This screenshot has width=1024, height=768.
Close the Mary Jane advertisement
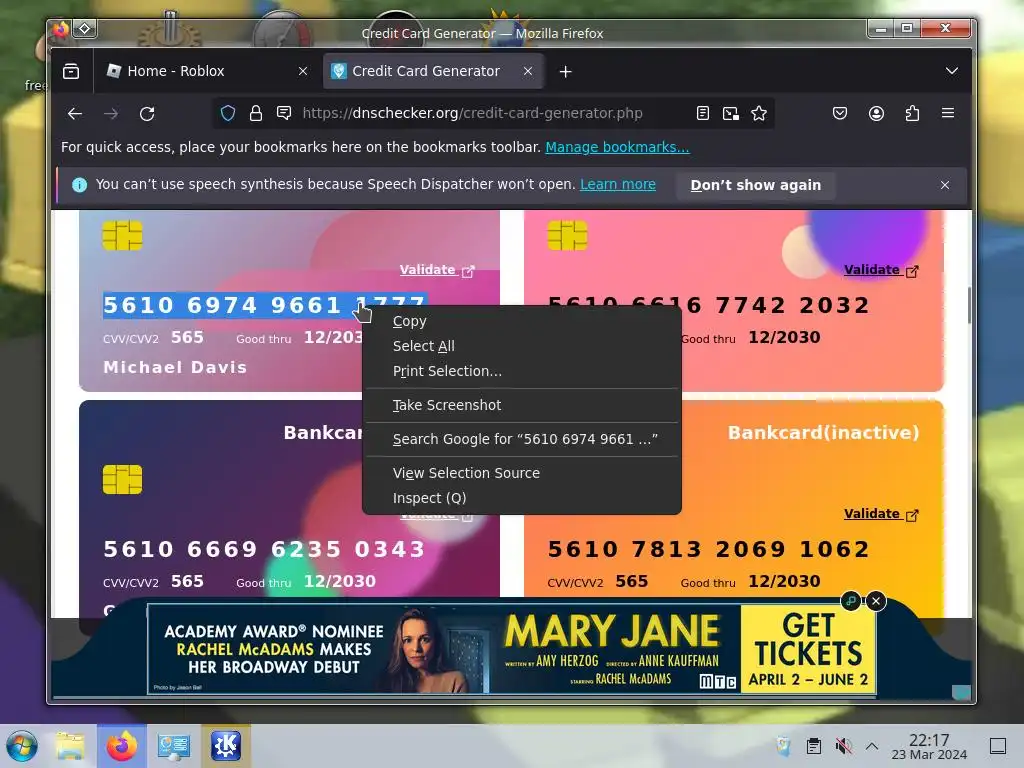coord(876,601)
